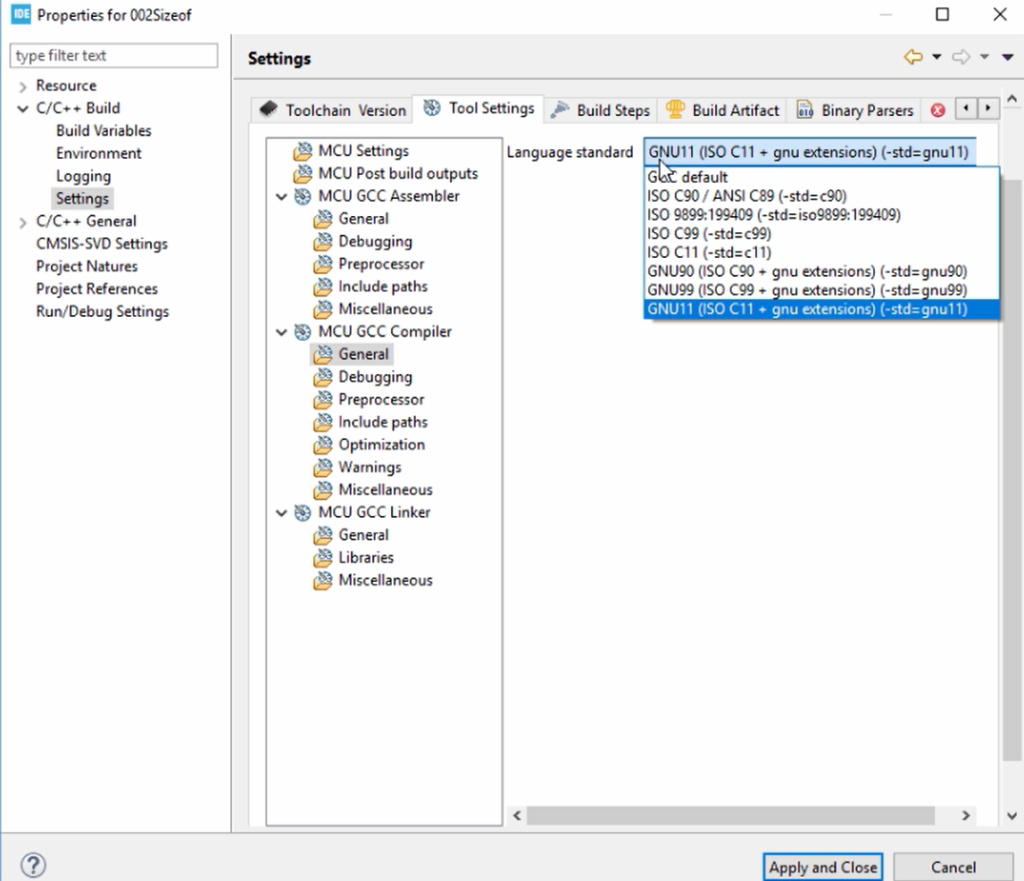The image size is (1024, 881).
Task: Click the MCU GCC Linker gear icon
Action: pos(302,513)
